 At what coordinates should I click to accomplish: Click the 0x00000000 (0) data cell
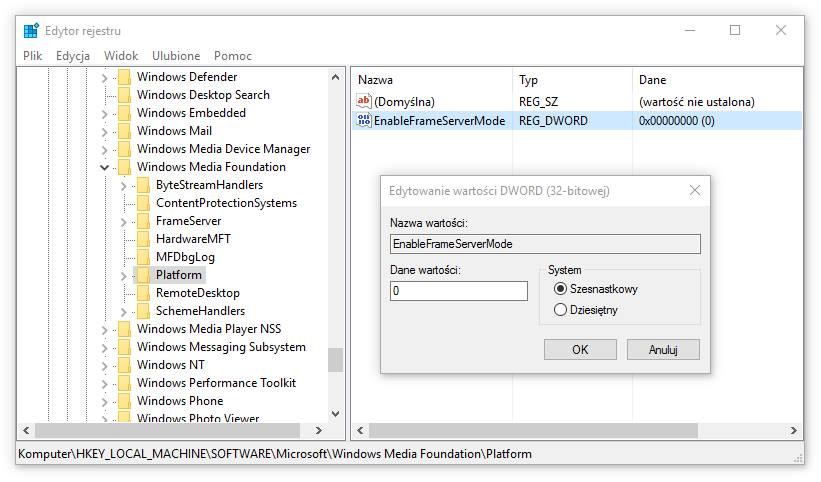pyautogui.click(x=676, y=121)
